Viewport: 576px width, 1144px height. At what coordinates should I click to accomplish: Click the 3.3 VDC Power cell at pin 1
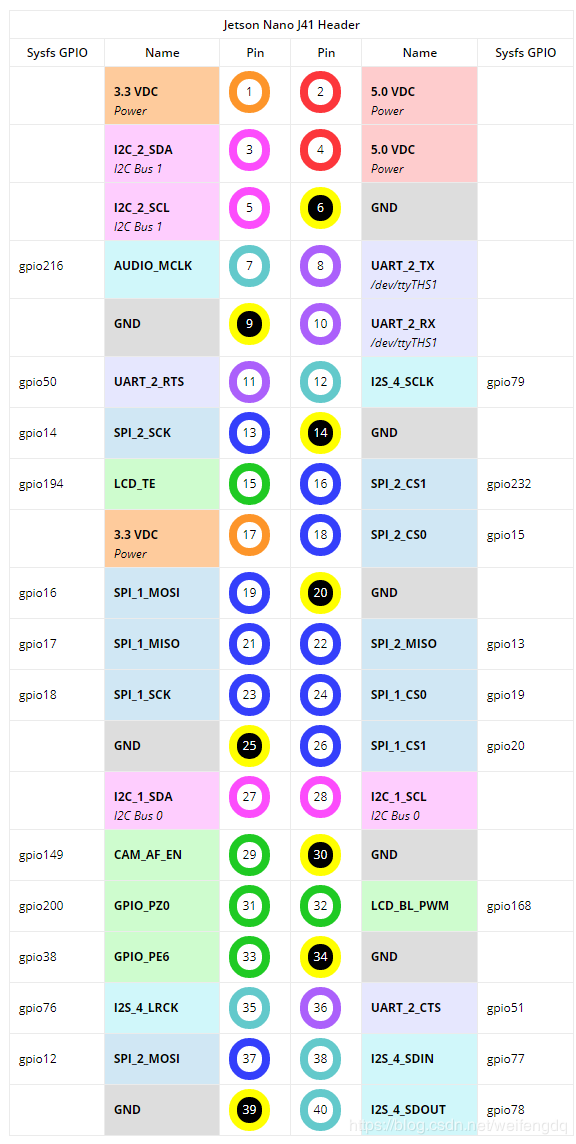[162, 96]
